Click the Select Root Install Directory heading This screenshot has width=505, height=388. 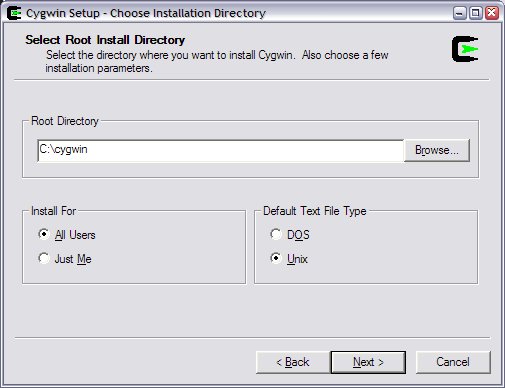click(x=105, y=40)
